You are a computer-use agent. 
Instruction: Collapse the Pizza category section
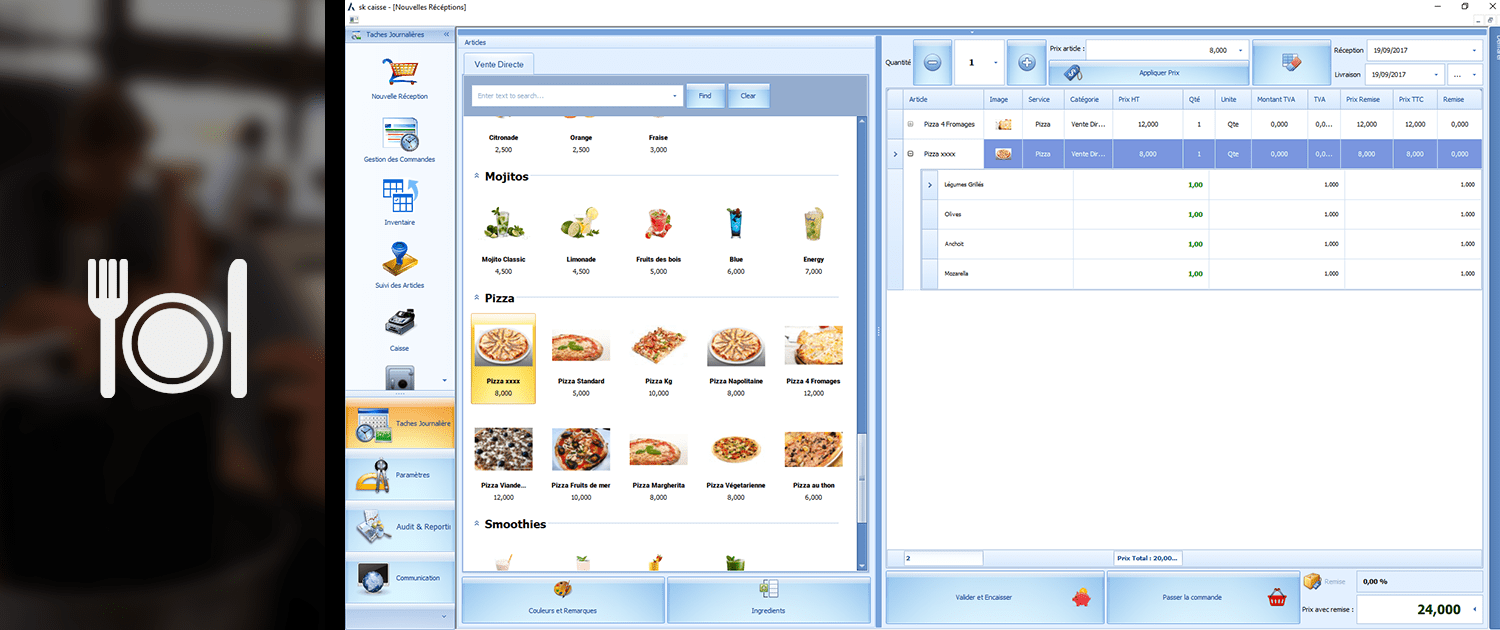coord(477,299)
